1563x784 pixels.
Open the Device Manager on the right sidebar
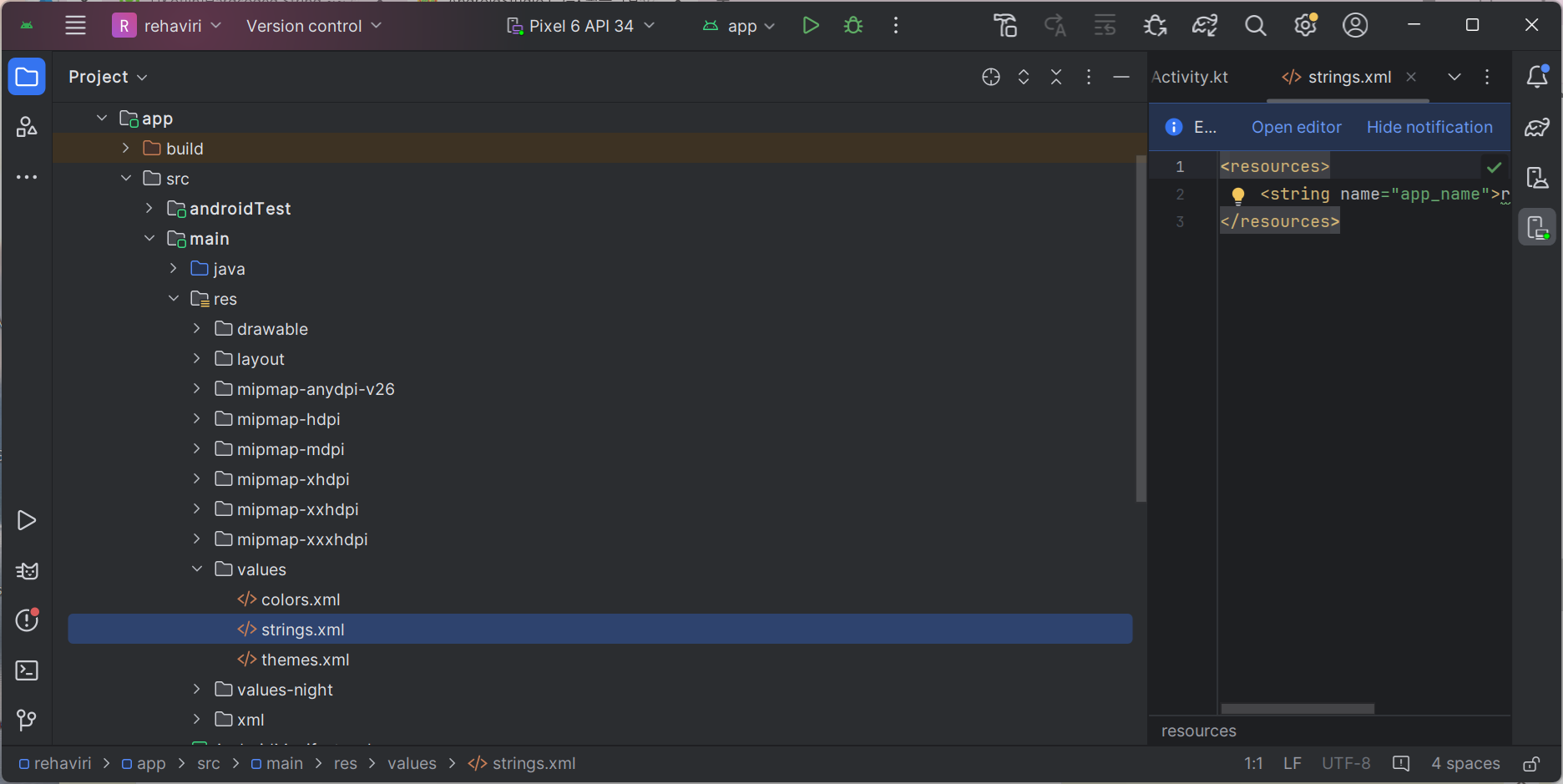tap(1537, 177)
